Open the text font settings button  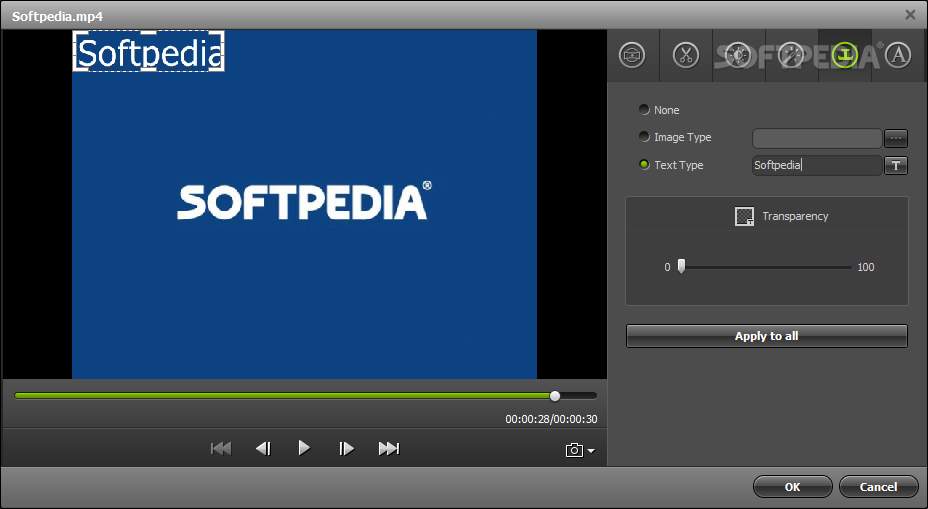(x=896, y=165)
